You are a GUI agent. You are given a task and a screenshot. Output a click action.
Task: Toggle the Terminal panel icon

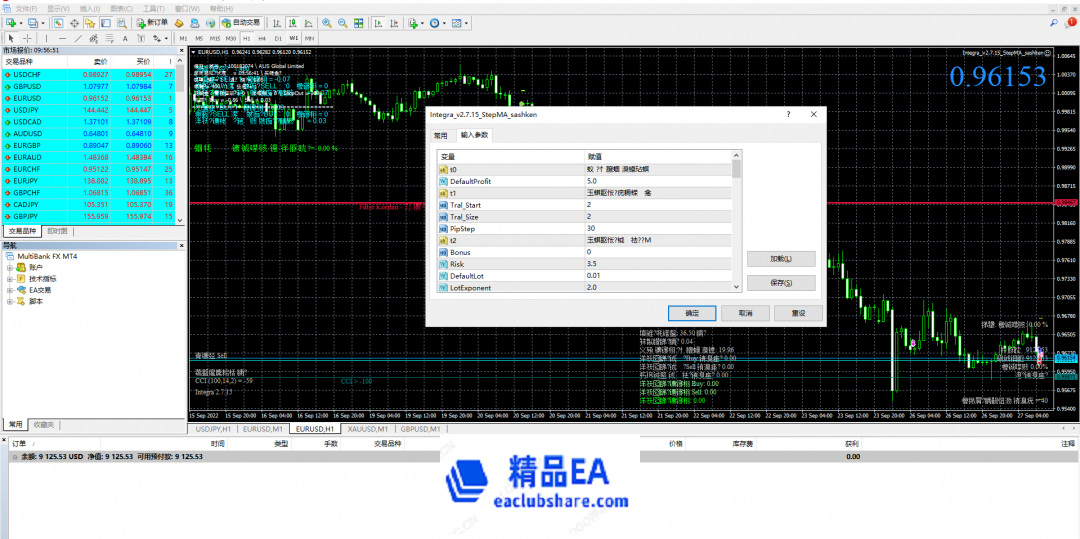[105, 23]
